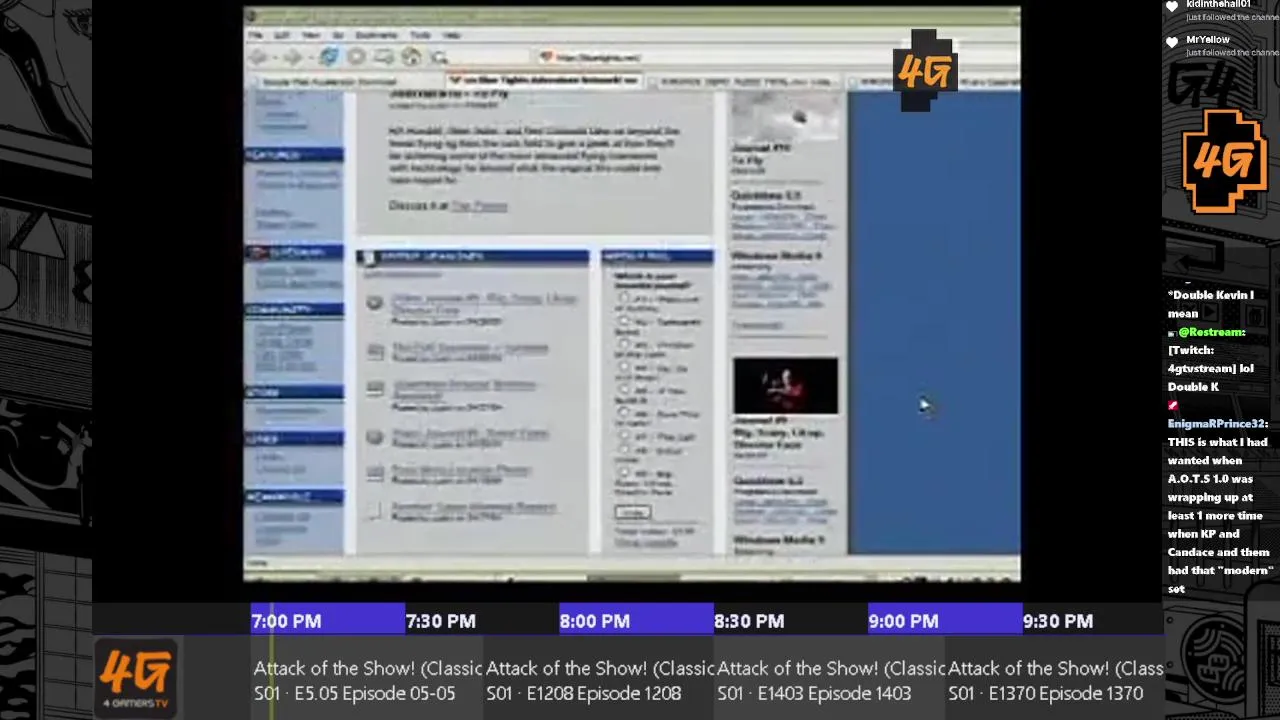Select the second poll radio option
The height and width of the screenshot is (720, 1280).
(x=624, y=322)
